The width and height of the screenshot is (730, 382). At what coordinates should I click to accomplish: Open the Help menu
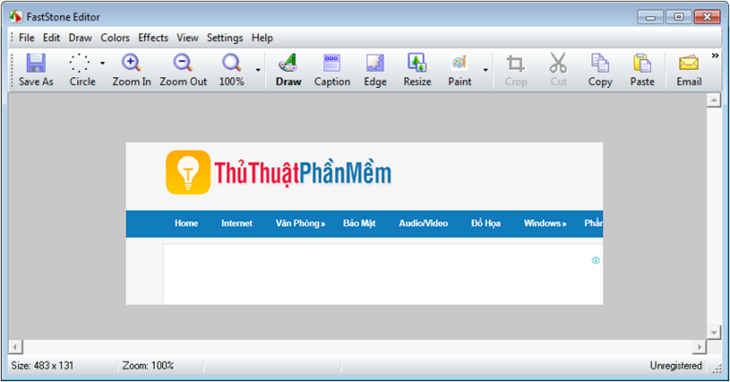pyautogui.click(x=262, y=38)
